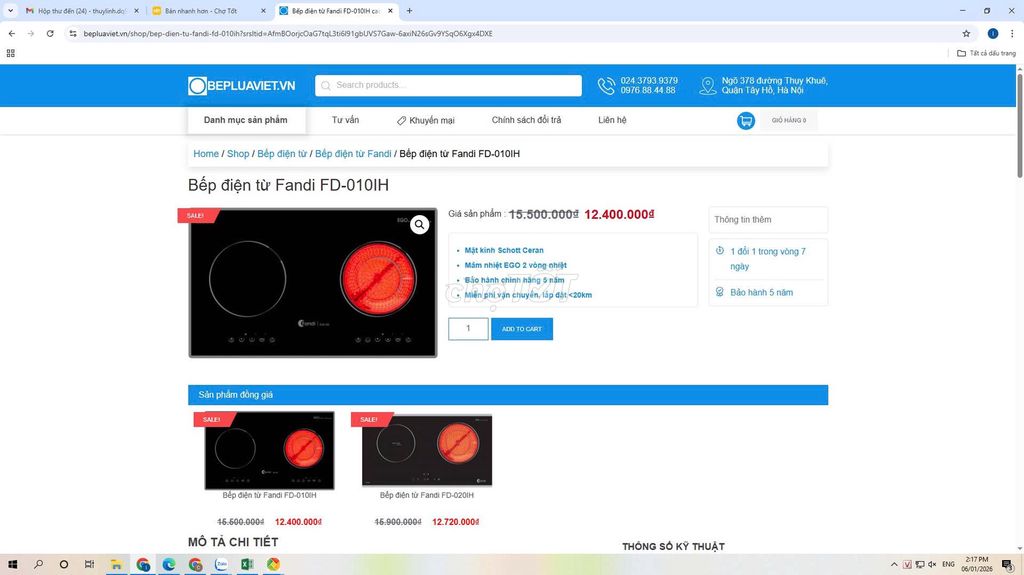The width and height of the screenshot is (1024, 575).
Task: Expand the Danh mục sản phẩm menu
Action: click(246, 120)
